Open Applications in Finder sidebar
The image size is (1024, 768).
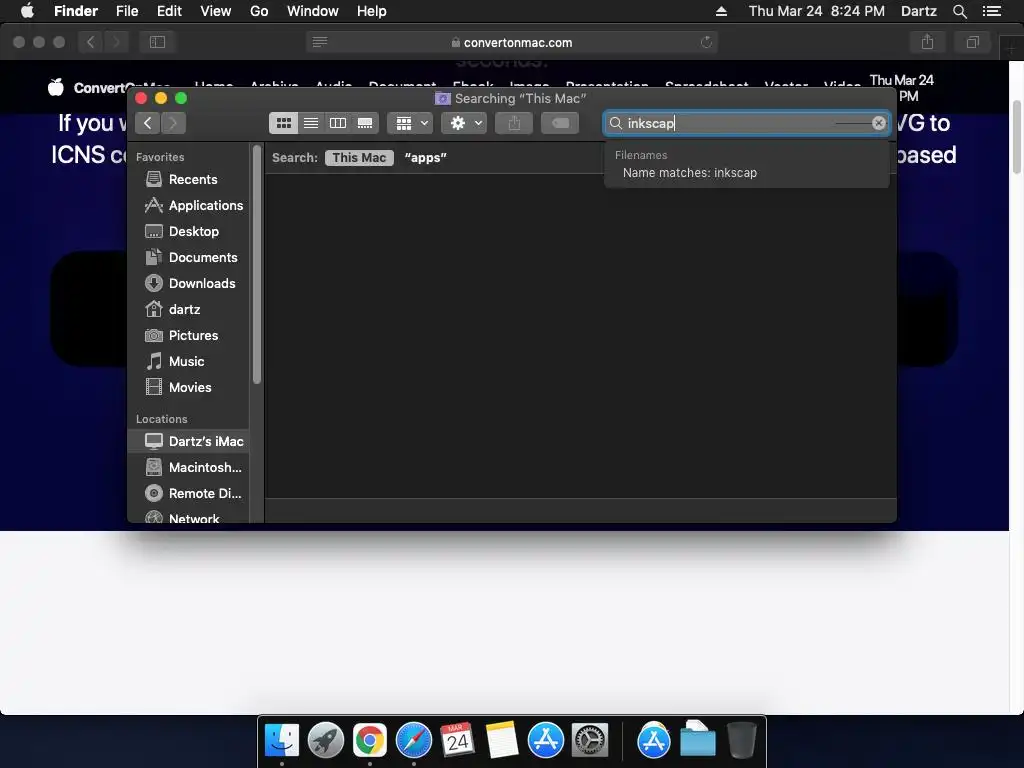189,205
